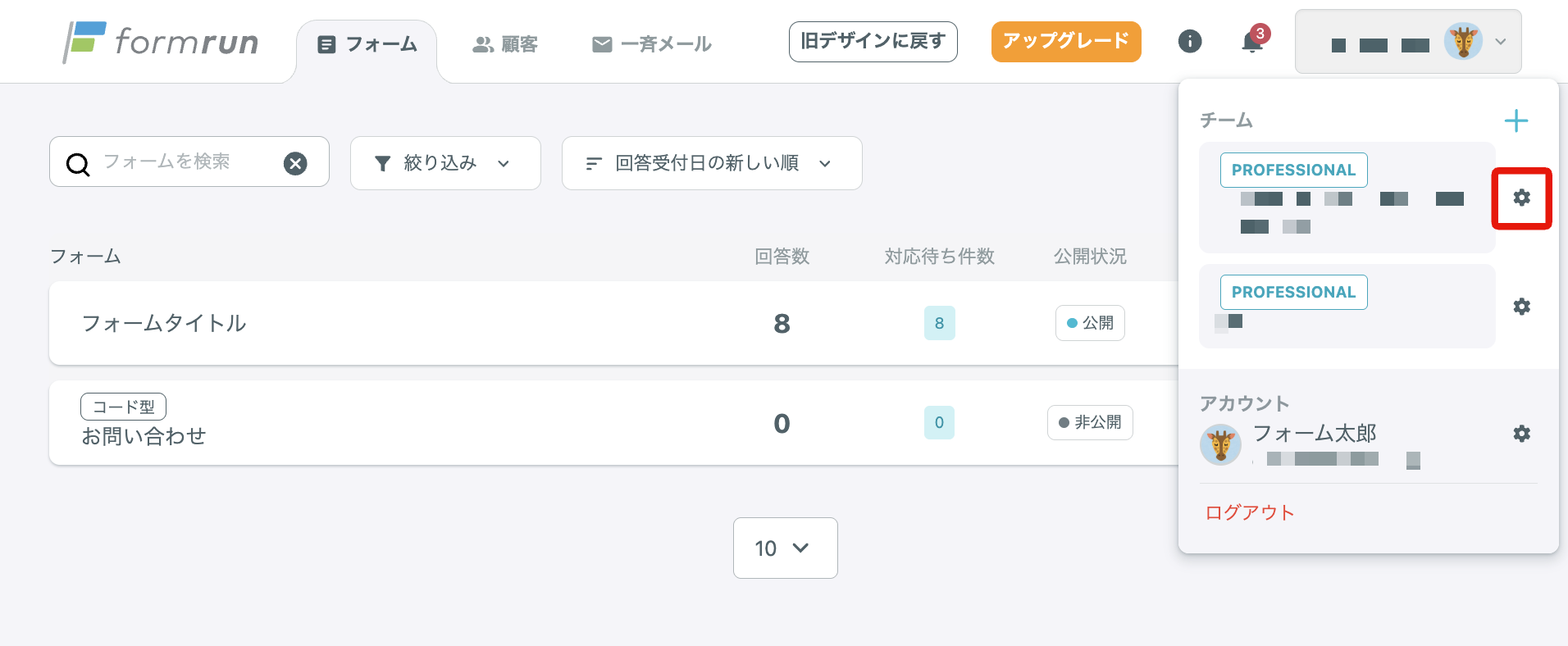Click the ログアウト link
Viewport: 1568px width, 646px height.
point(1249,512)
